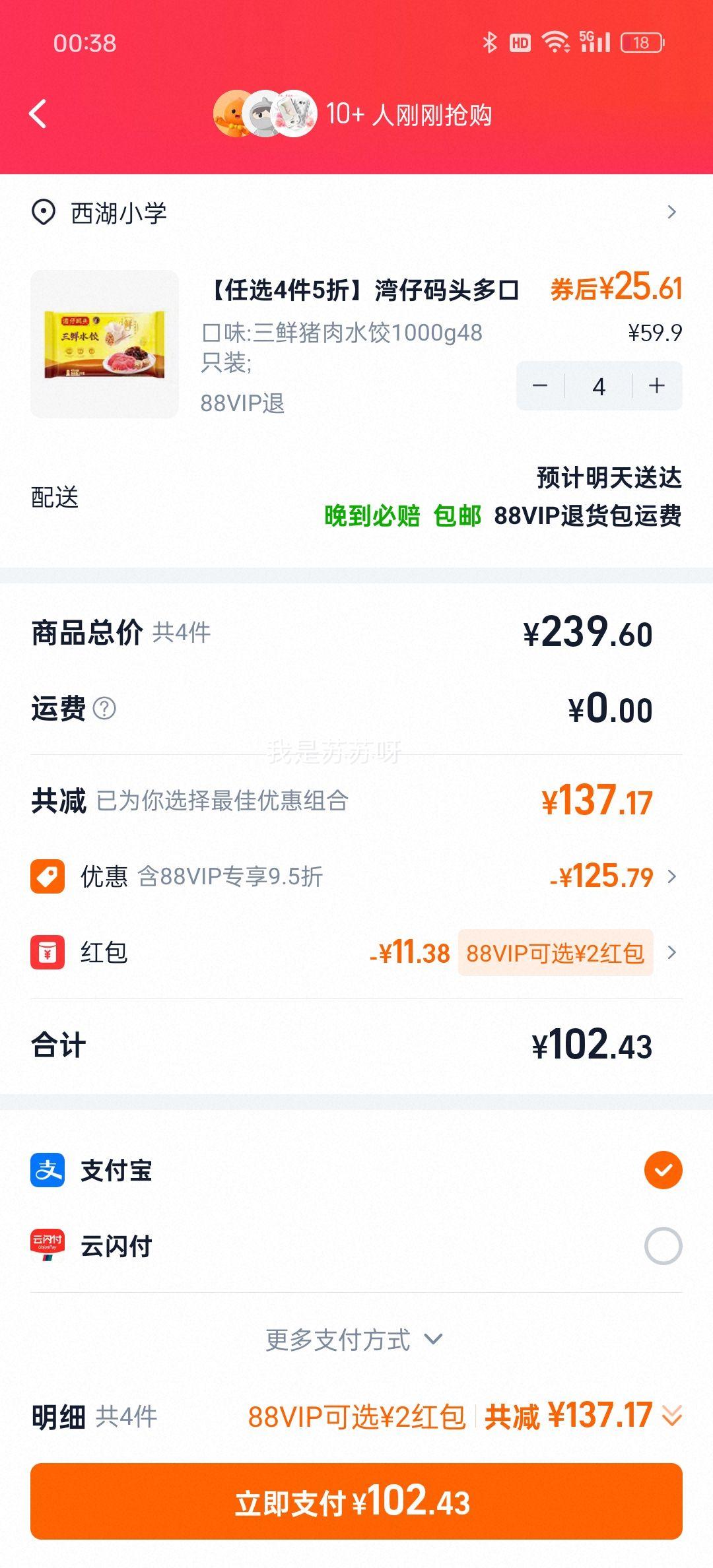Tap 立即支付 ¥102.43 button
This screenshot has height=1568, width=713.
pos(356,1501)
